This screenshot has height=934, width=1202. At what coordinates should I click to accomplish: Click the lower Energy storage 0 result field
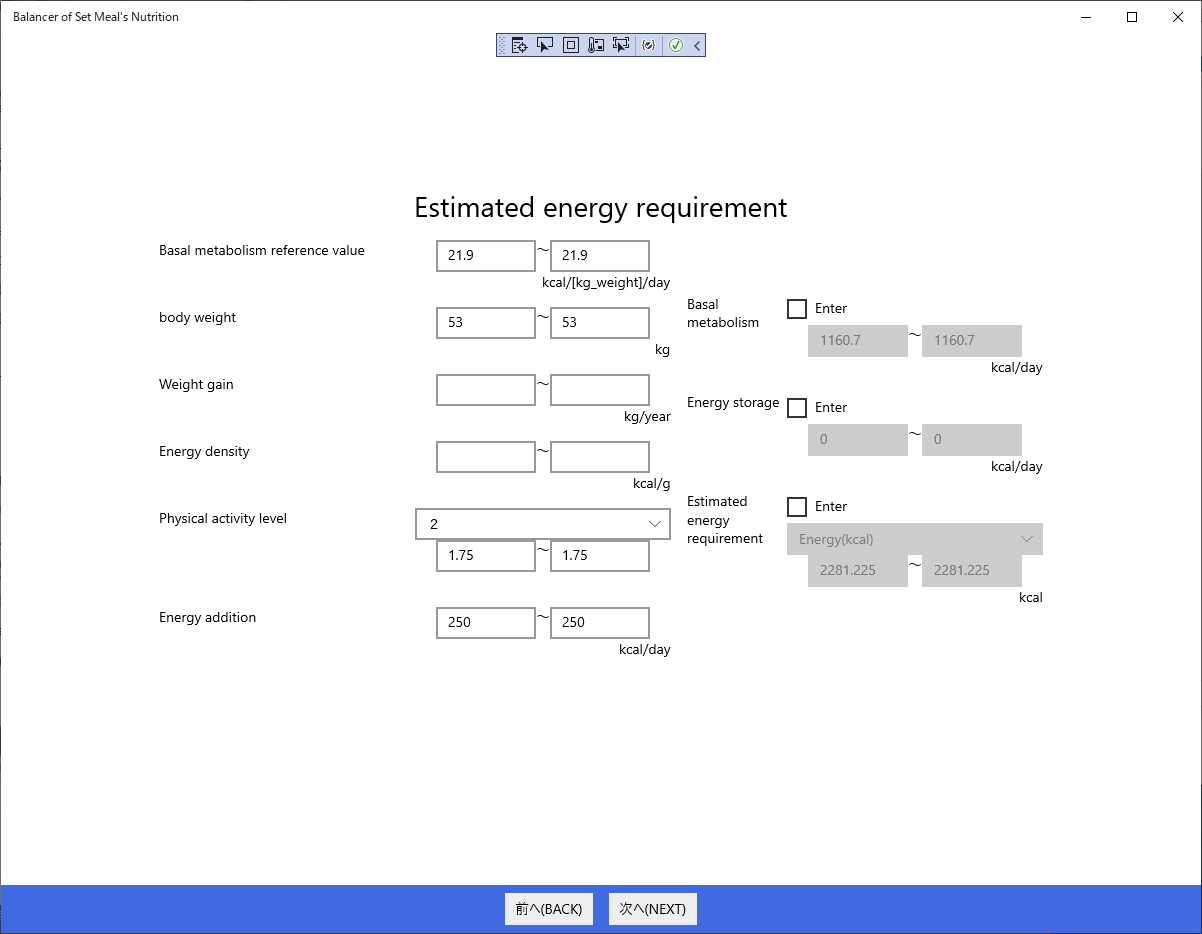tap(858, 440)
